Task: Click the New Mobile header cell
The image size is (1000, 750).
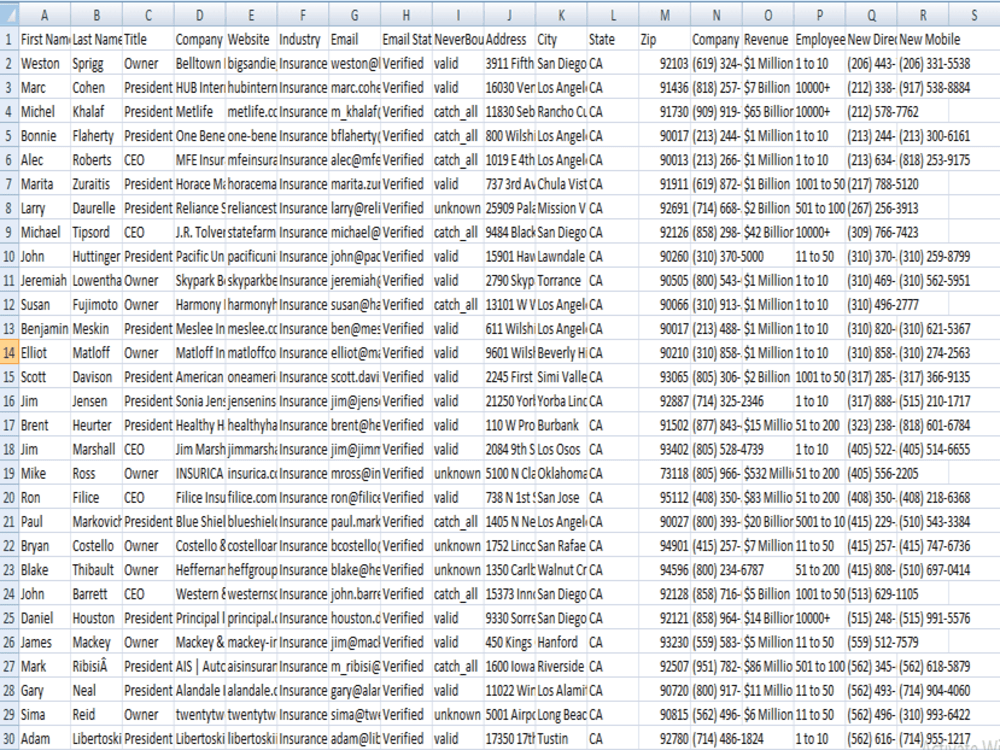Action: [x=923, y=40]
